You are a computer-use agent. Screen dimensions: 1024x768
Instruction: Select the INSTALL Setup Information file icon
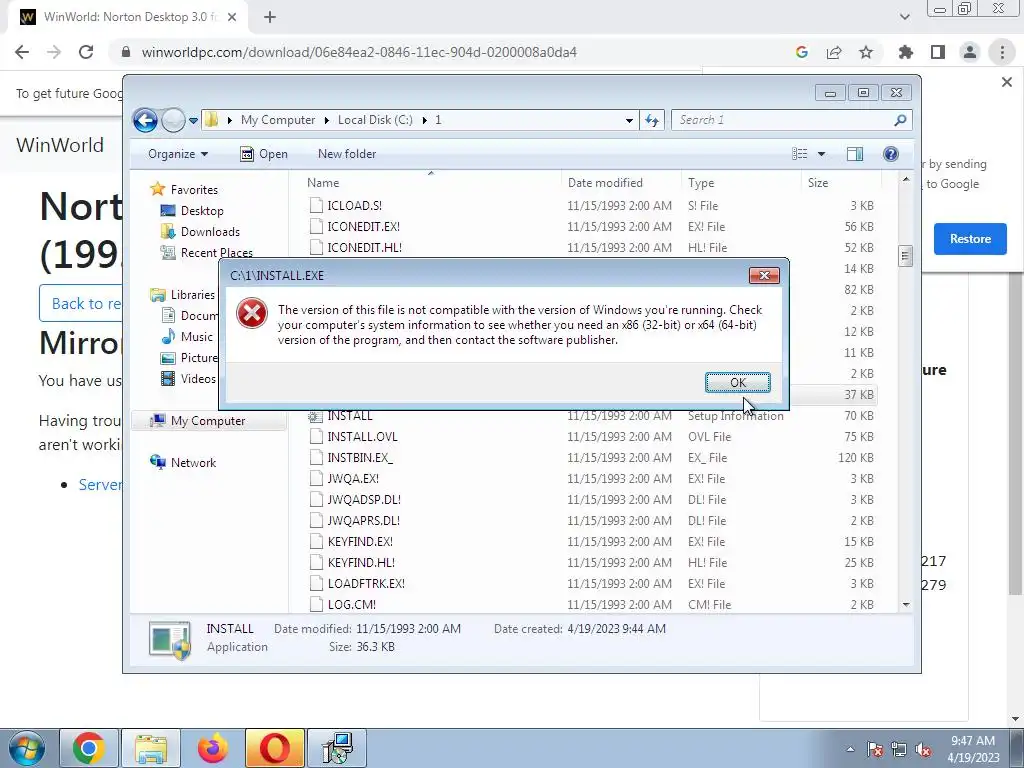tap(315, 416)
